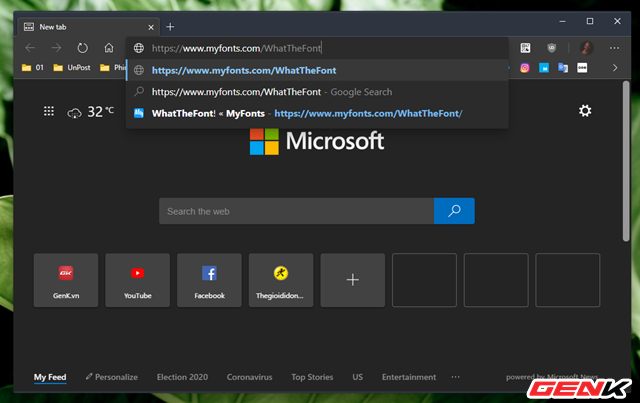640x403 pixels.
Task: Open a new browser tab with plus button
Action: [x=170, y=26]
